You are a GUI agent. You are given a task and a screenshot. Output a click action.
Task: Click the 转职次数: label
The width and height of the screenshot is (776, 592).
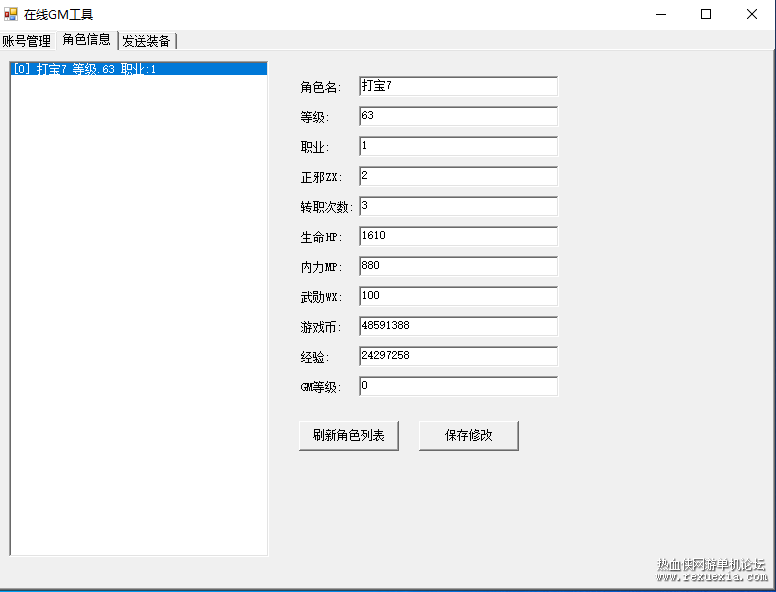pos(327,207)
